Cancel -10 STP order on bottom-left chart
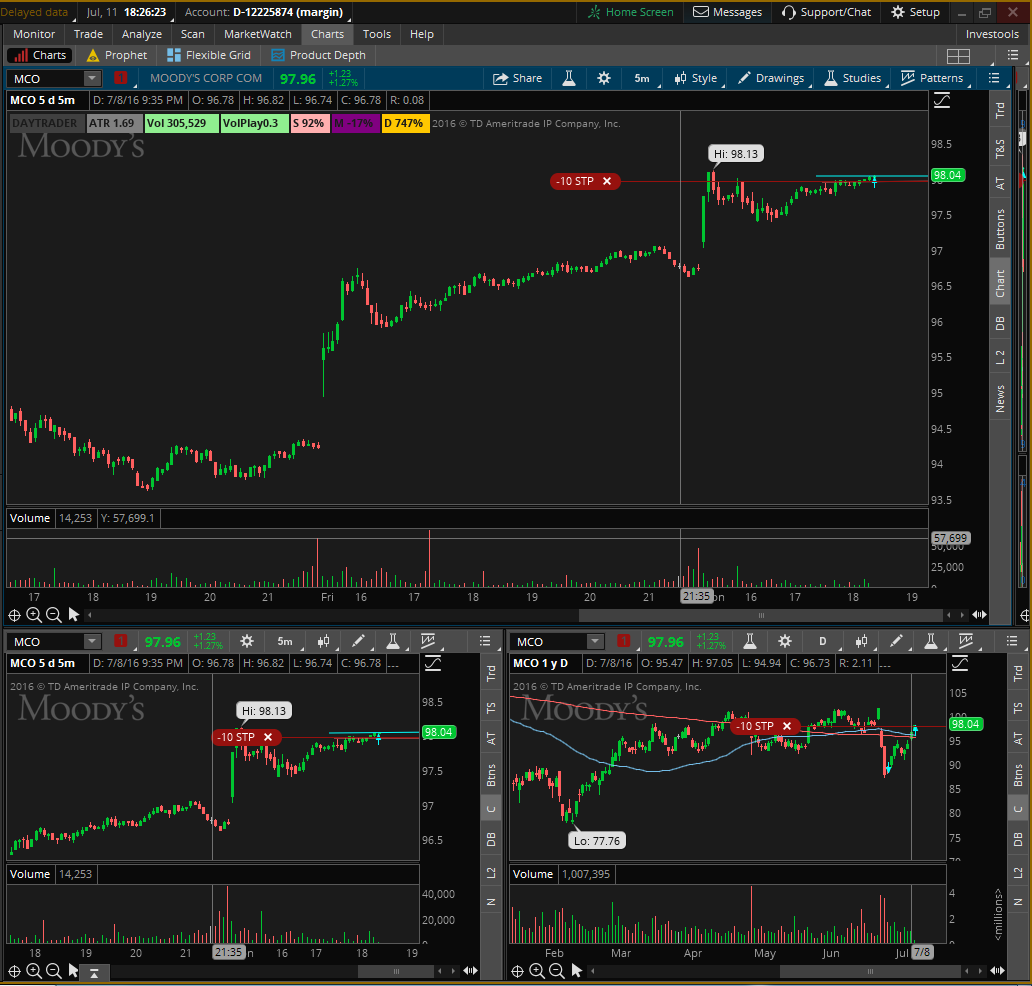Image resolution: width=1032 pixels, height=986 pixels. [x=268, y=737]
